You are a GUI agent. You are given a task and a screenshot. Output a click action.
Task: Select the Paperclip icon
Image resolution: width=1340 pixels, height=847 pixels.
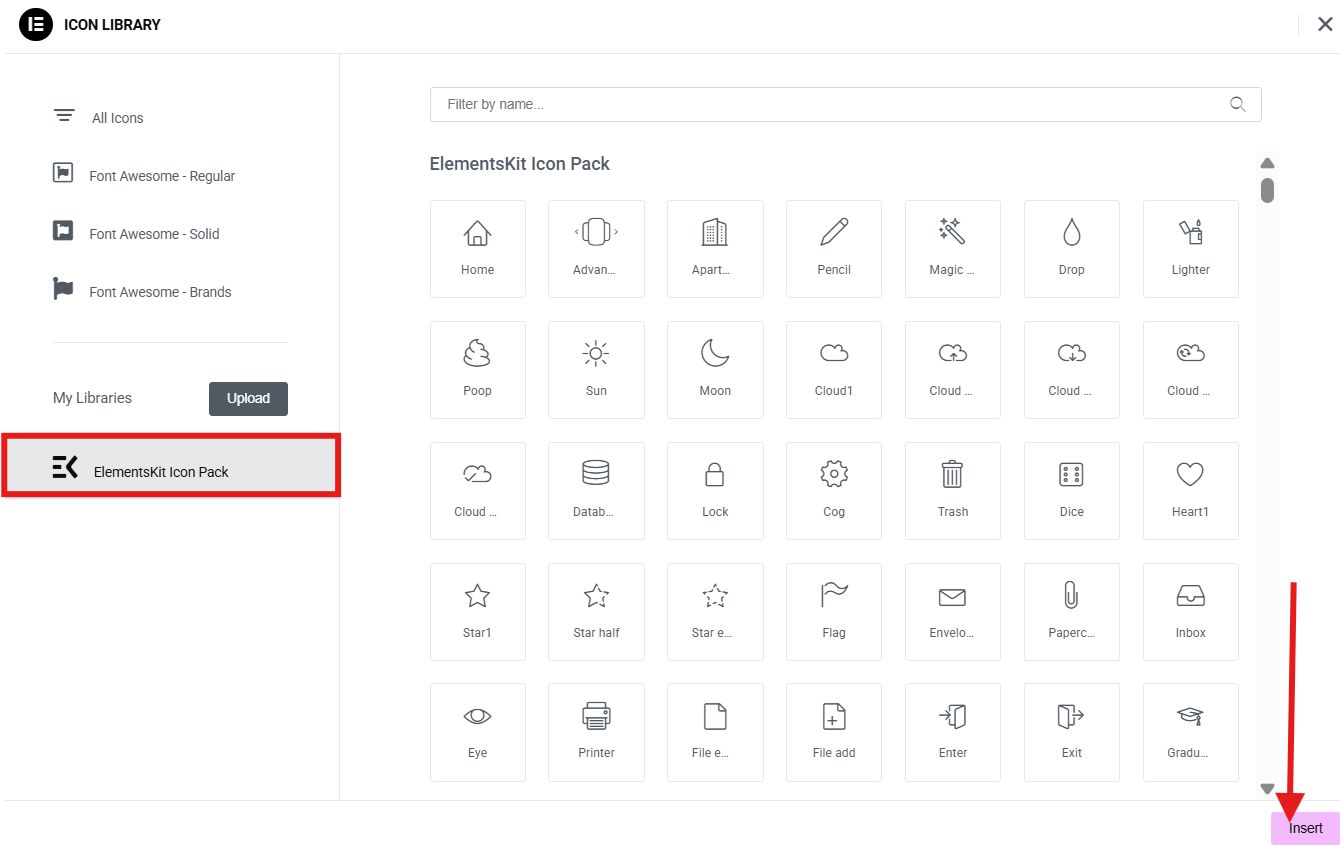point(1071,611)
